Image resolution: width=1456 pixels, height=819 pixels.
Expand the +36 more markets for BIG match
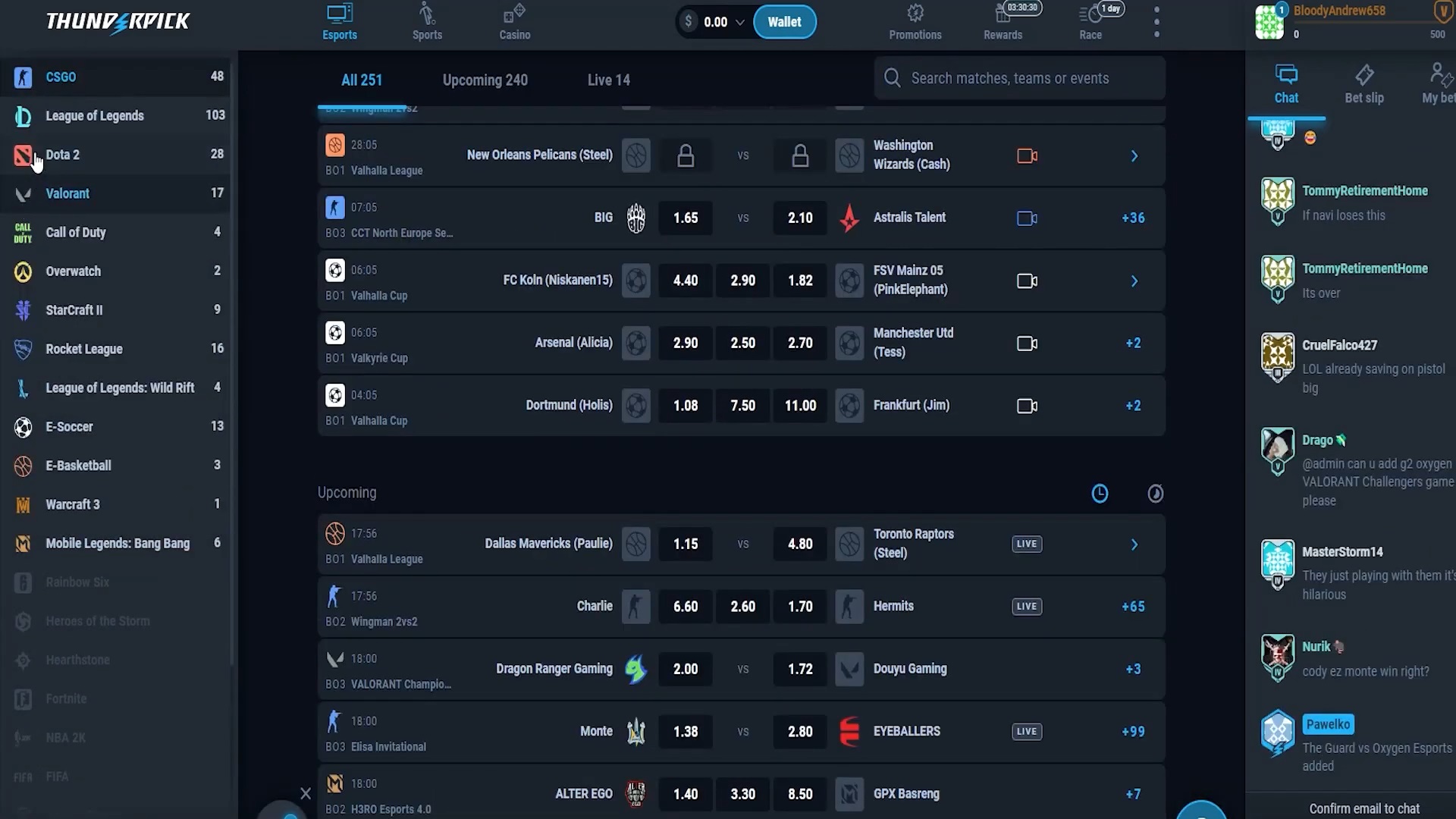point(1133,218)
